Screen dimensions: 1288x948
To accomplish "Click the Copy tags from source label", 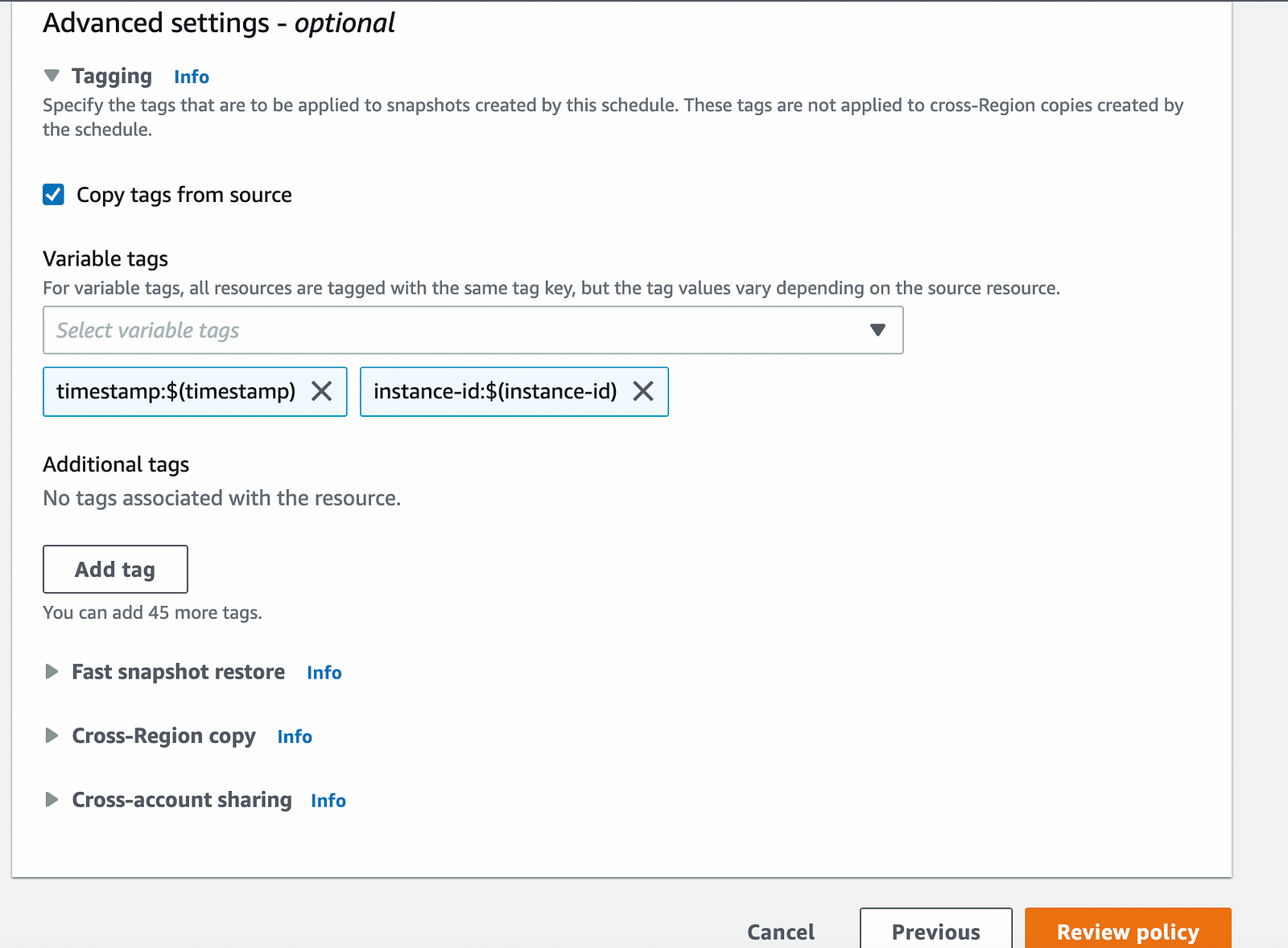I will pos(184,195).
